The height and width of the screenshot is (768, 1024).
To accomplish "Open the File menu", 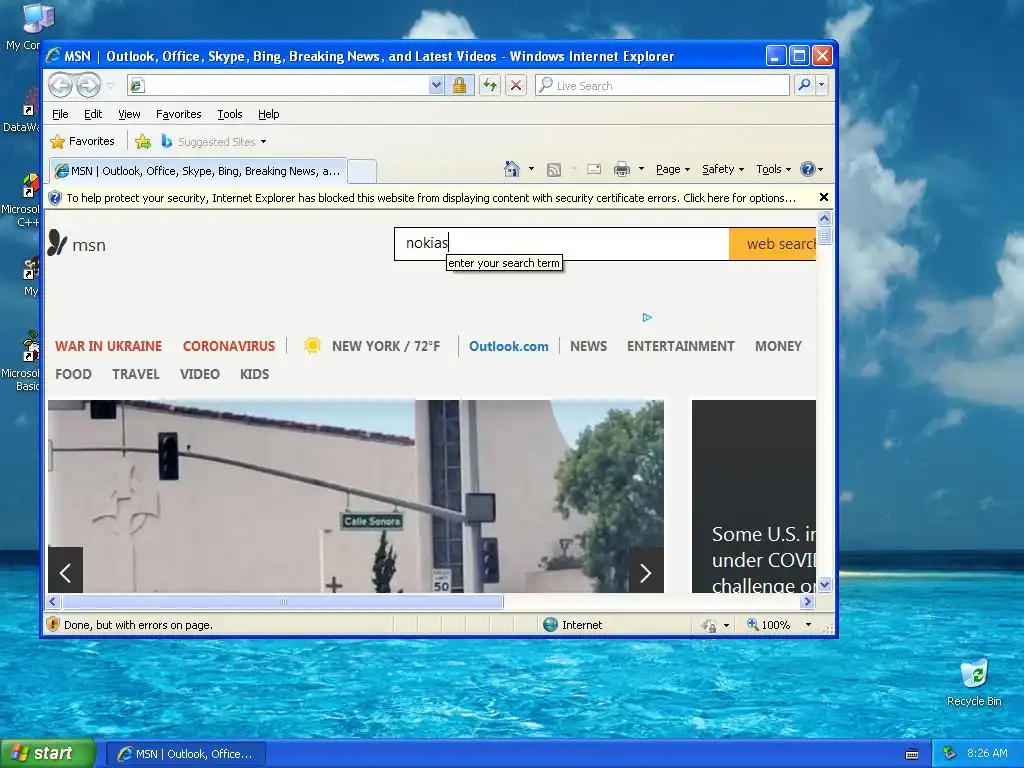I will [x=60, y=114].
